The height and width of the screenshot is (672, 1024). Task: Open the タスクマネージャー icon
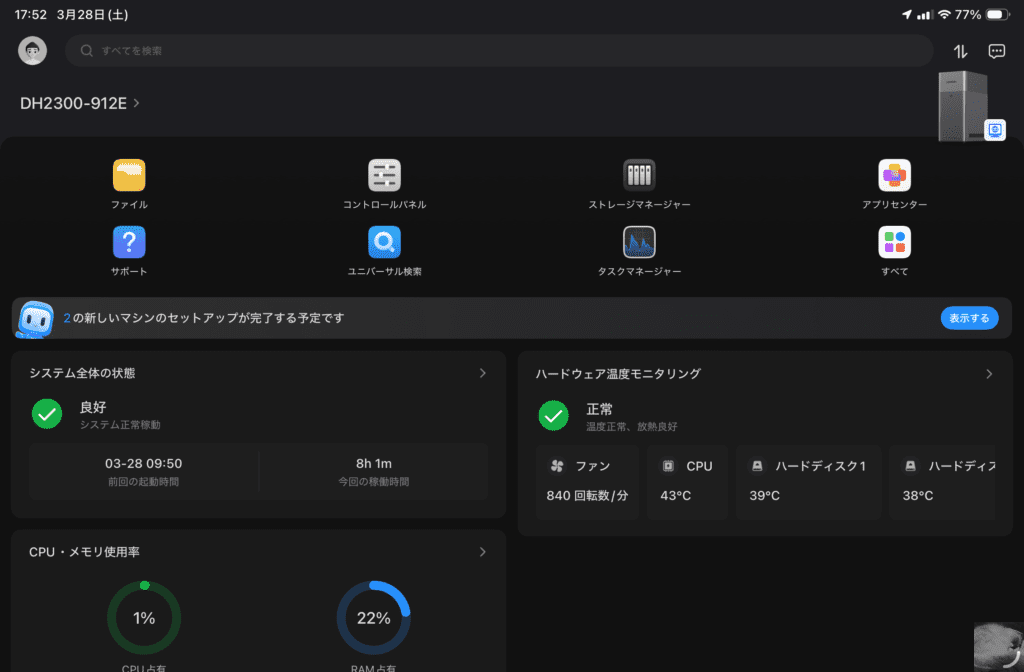pos(639,243)
